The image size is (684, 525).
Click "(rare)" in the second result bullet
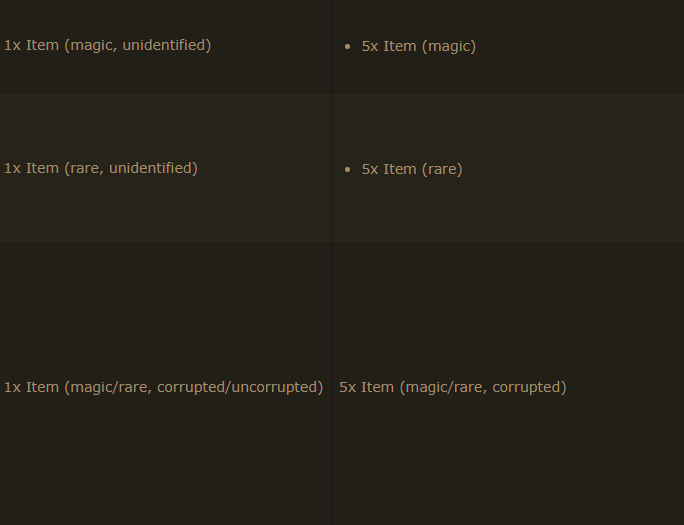(441, 169)
